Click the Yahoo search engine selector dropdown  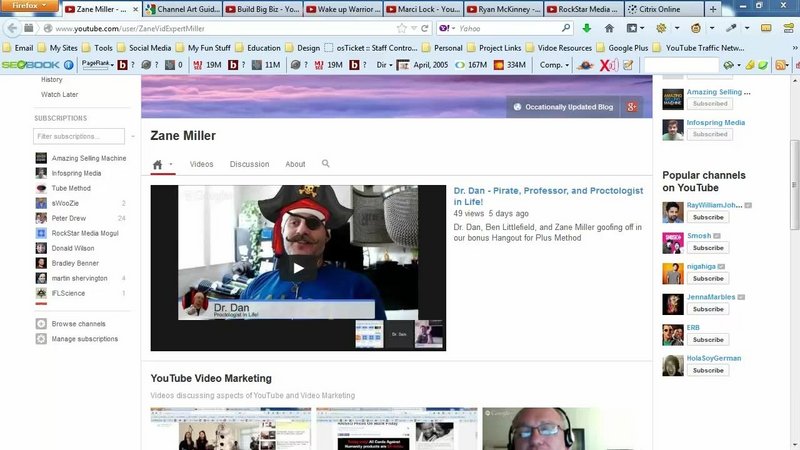pos(445,29)
